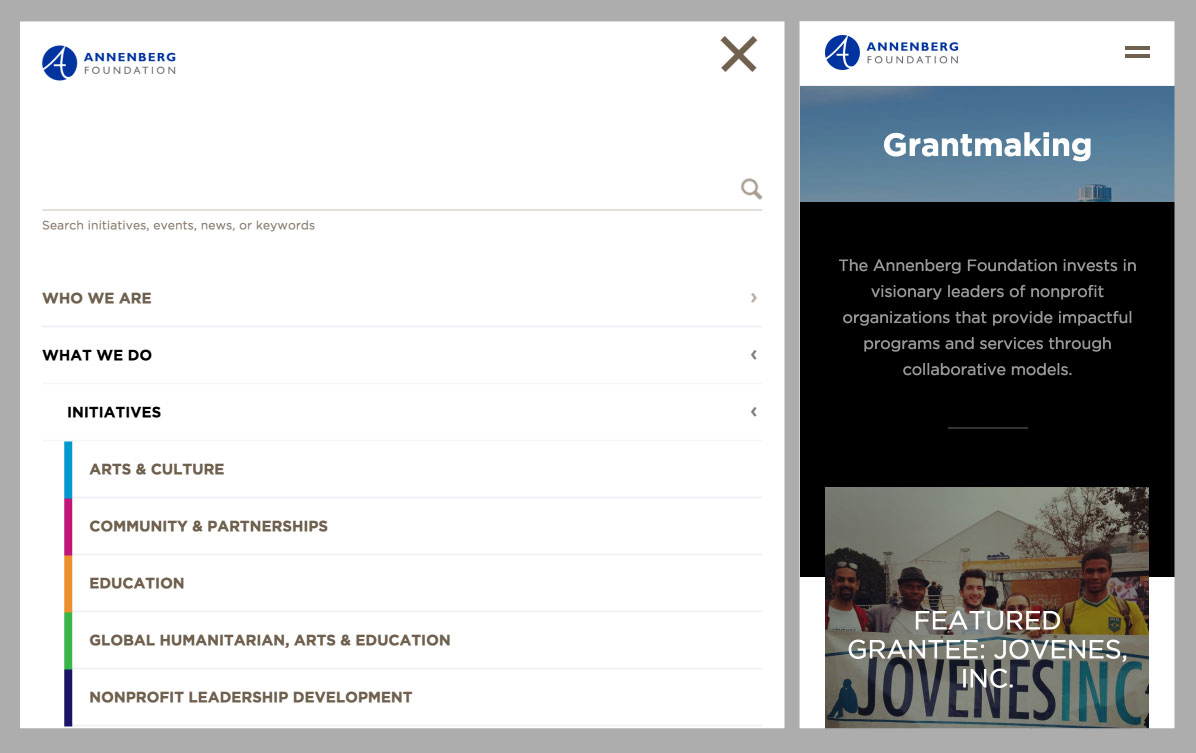Open the Who We Are menu item

click(97, 298)
